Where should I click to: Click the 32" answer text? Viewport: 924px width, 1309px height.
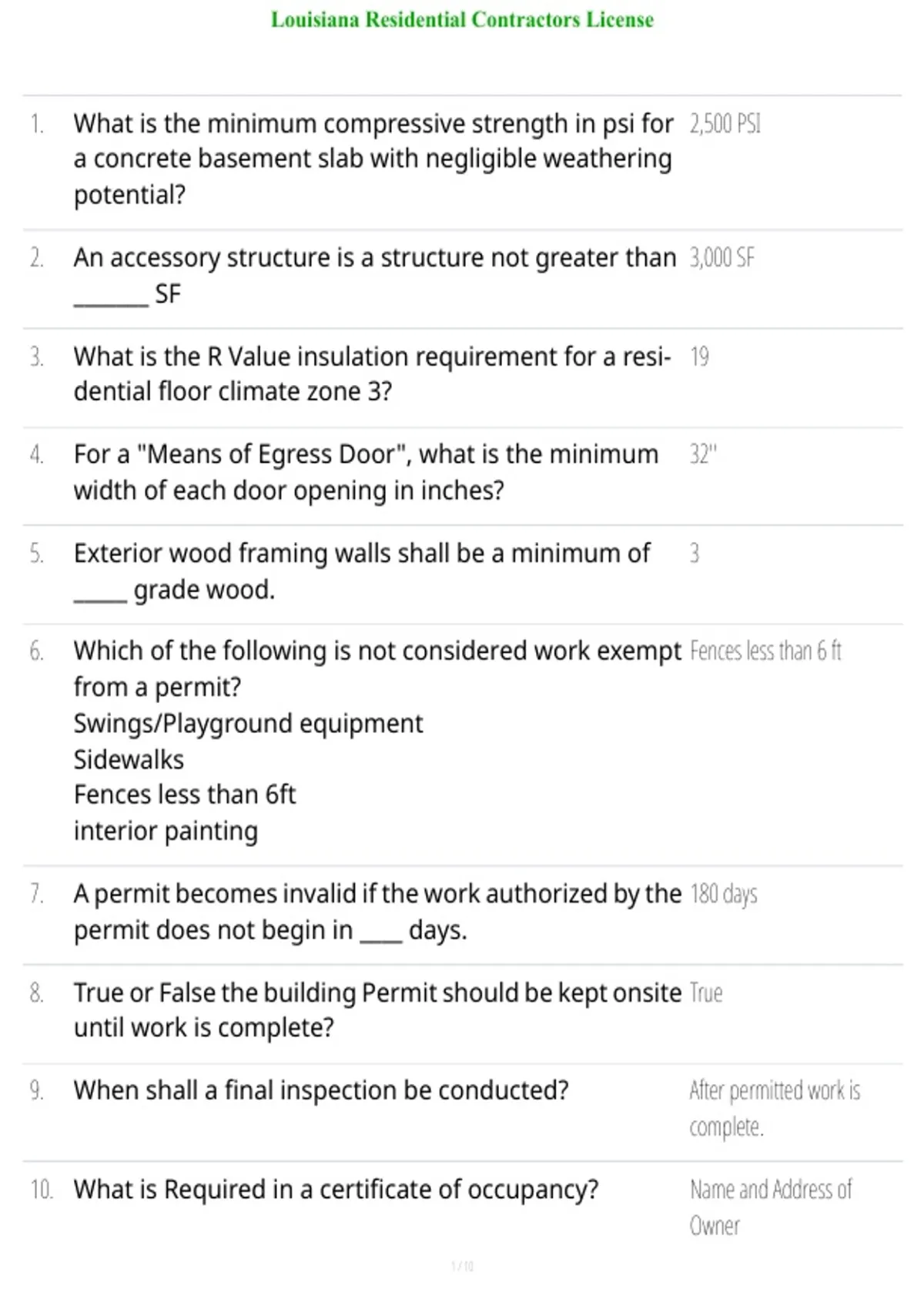(x=702, y=454)
